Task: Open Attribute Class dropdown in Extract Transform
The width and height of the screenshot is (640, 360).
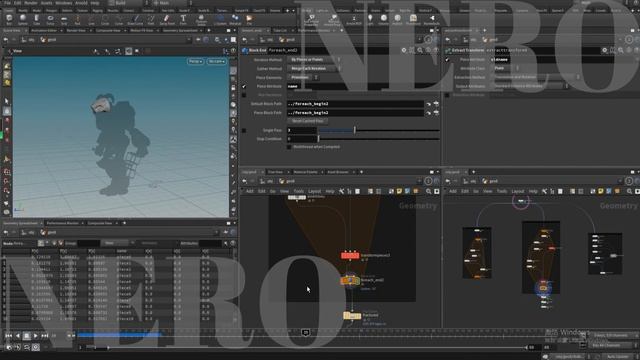Action: (x=506, y=69)
